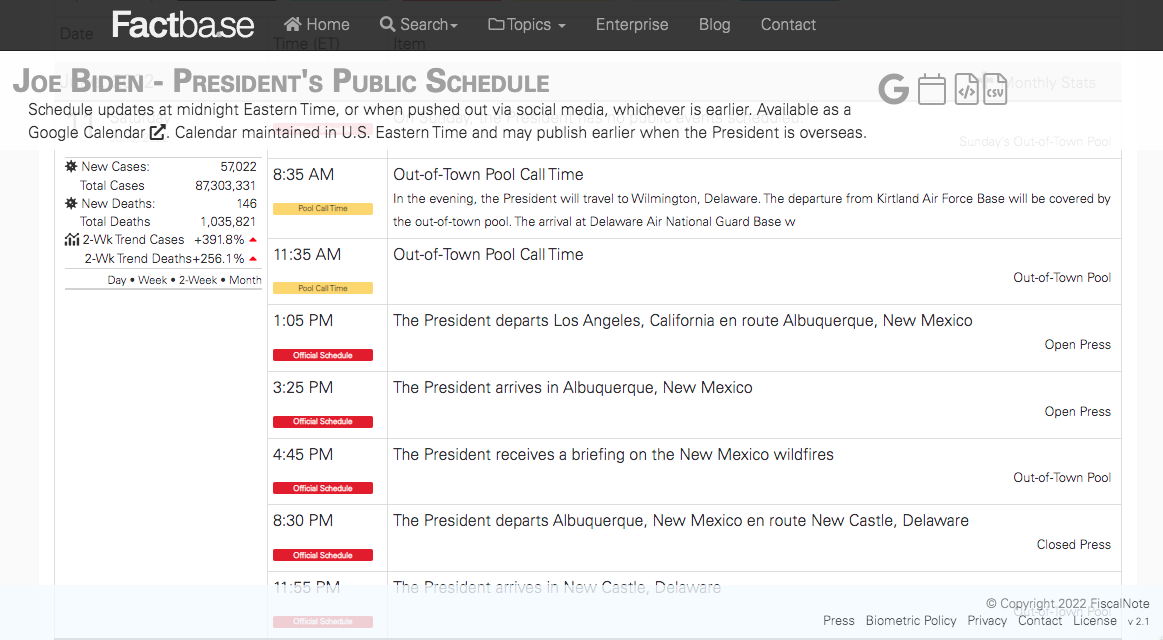
Task: Click the Closed Press label
Action: coord(1074,544)
